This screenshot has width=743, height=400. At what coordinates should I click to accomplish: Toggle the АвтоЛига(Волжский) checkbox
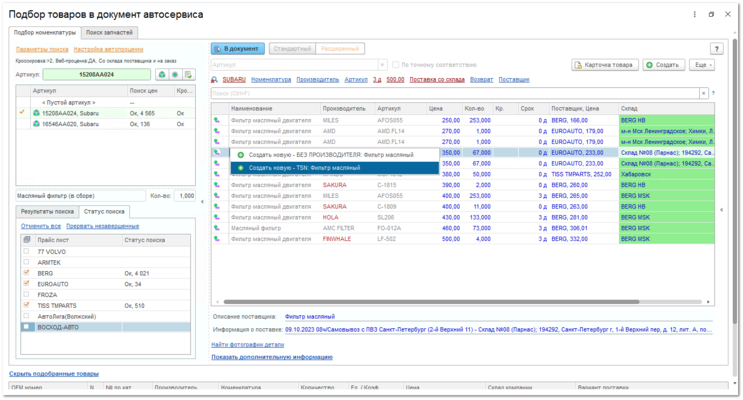(x=27, y=316)
